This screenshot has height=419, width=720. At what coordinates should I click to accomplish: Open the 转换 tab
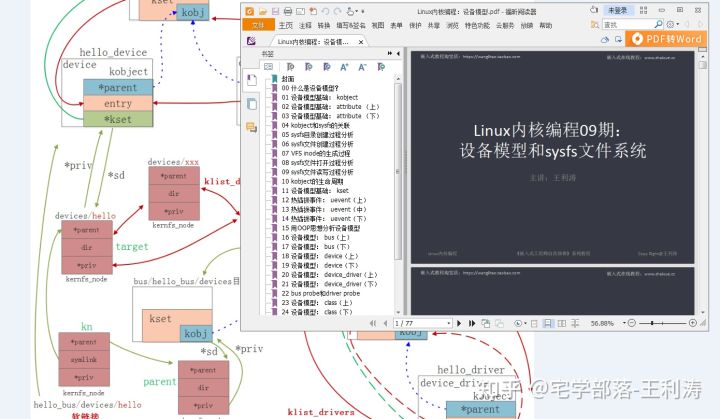pos(324,25)
